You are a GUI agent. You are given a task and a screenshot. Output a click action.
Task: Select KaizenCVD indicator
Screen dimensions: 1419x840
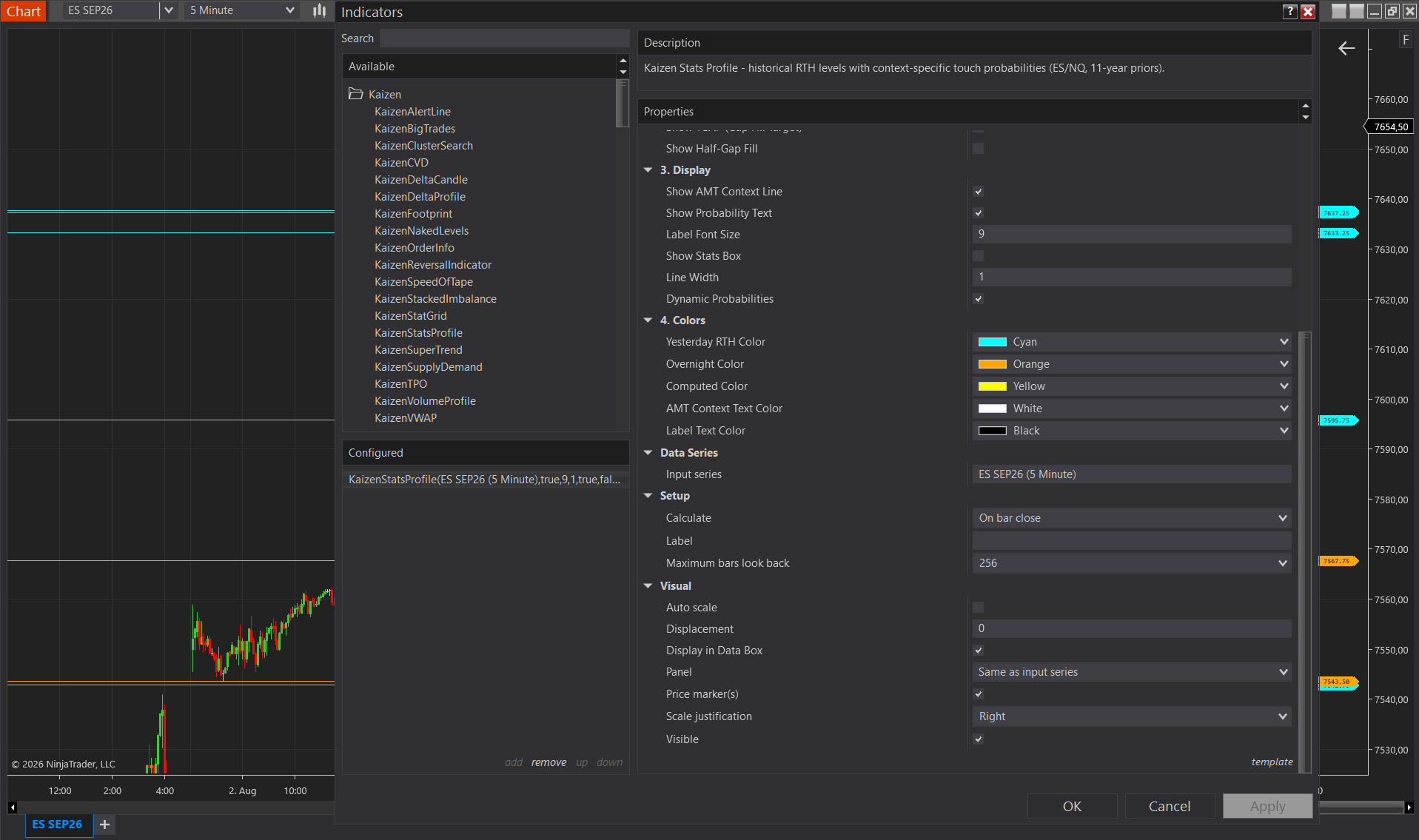click(x=401, y=163)
